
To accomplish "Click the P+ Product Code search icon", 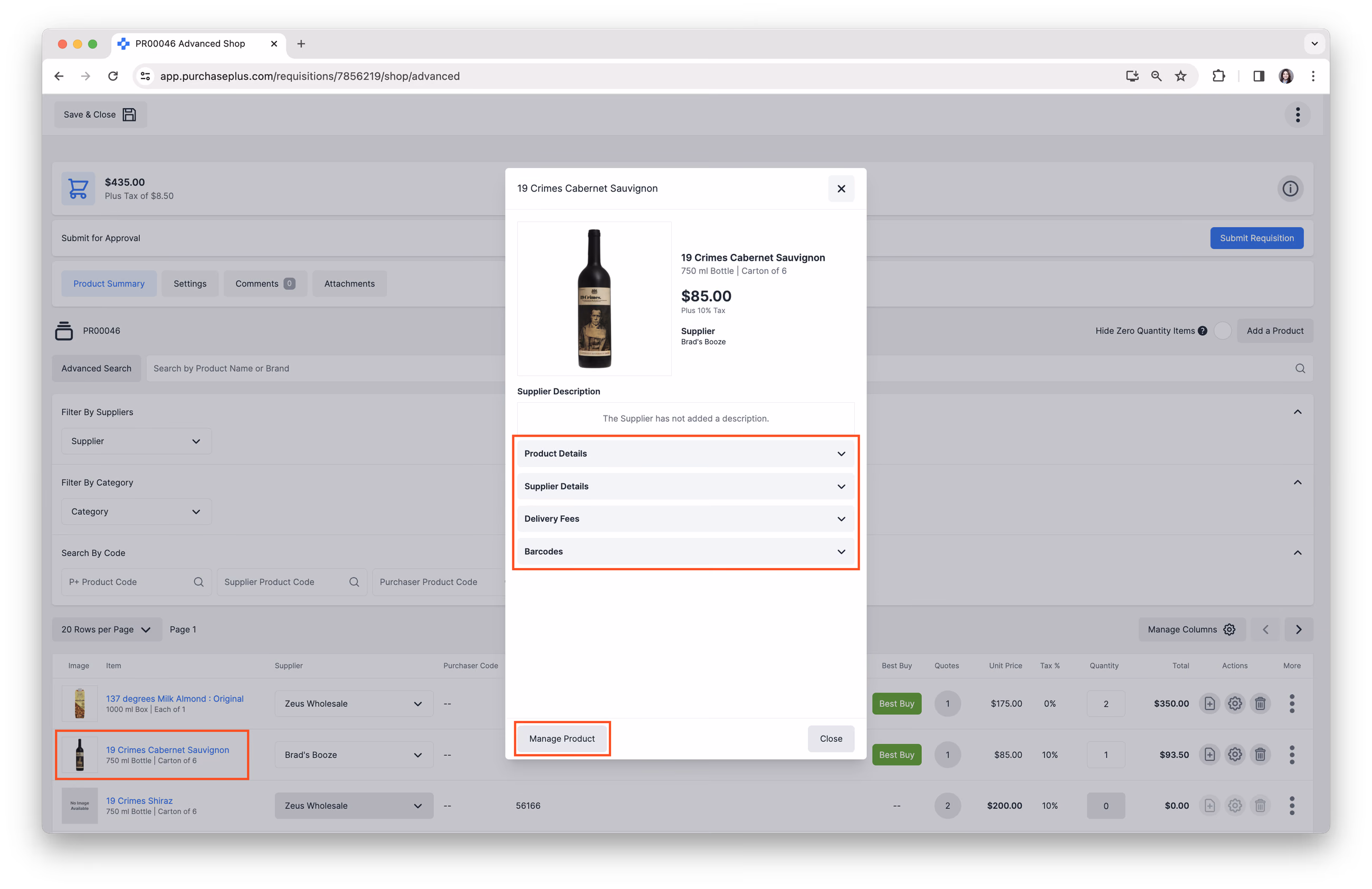I will [198, 582].
